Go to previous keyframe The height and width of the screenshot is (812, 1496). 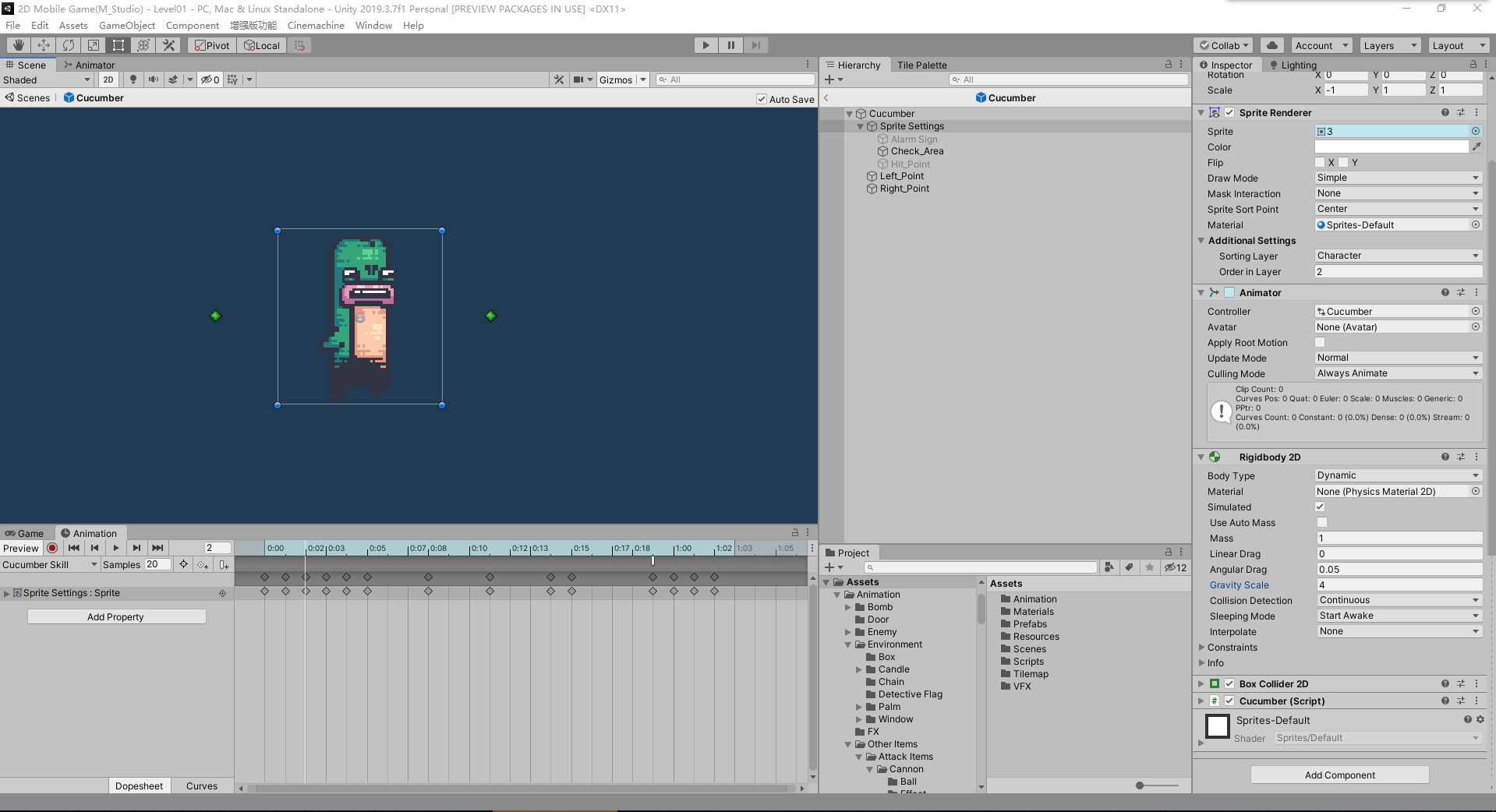pyautogui.click(x=95, y=548)
